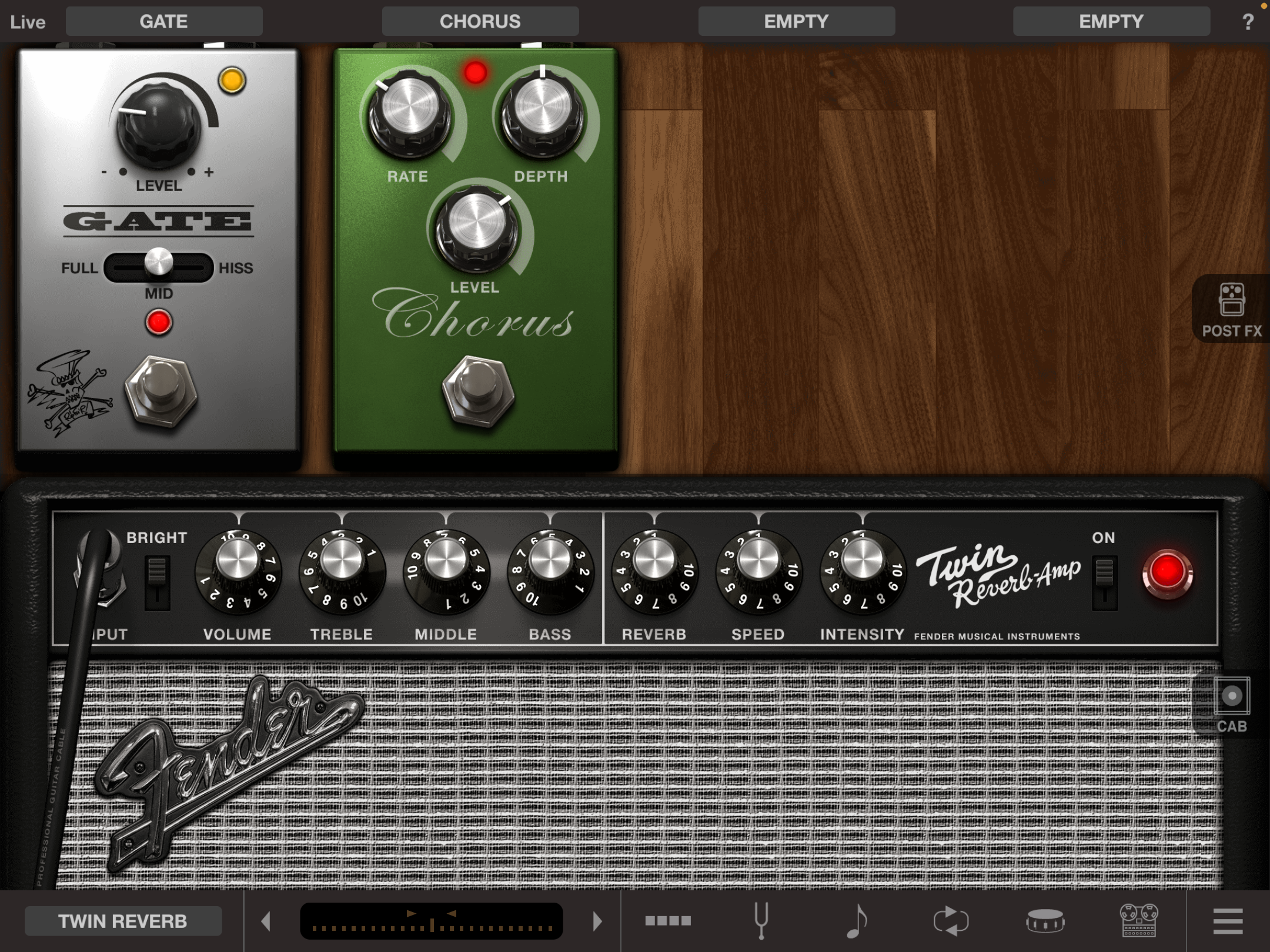
Task: Open the tuner fork tool
Action: (761, 920)
